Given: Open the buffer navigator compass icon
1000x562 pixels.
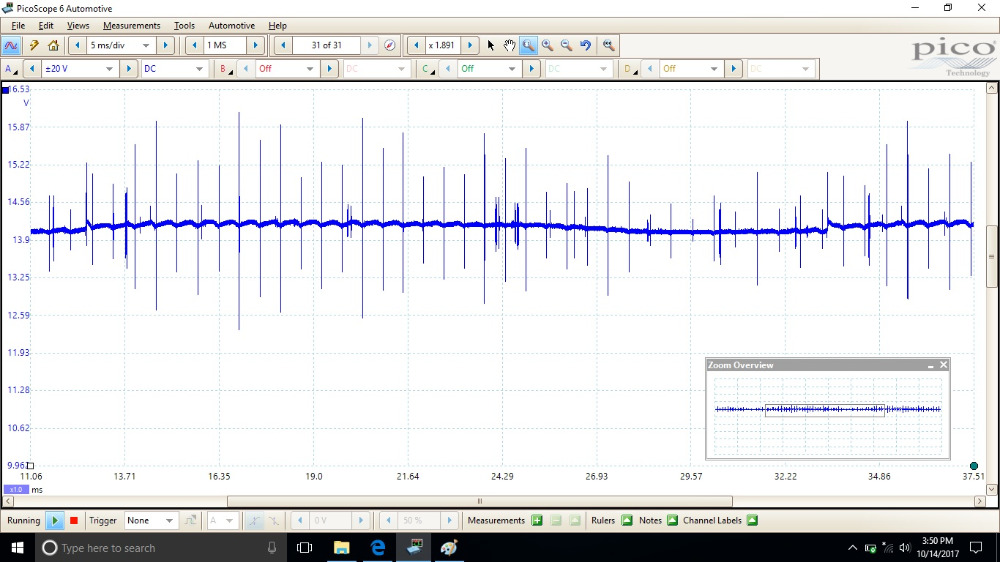Looking at the screenshot, I should pyautogui.click(x=390, y=45).
